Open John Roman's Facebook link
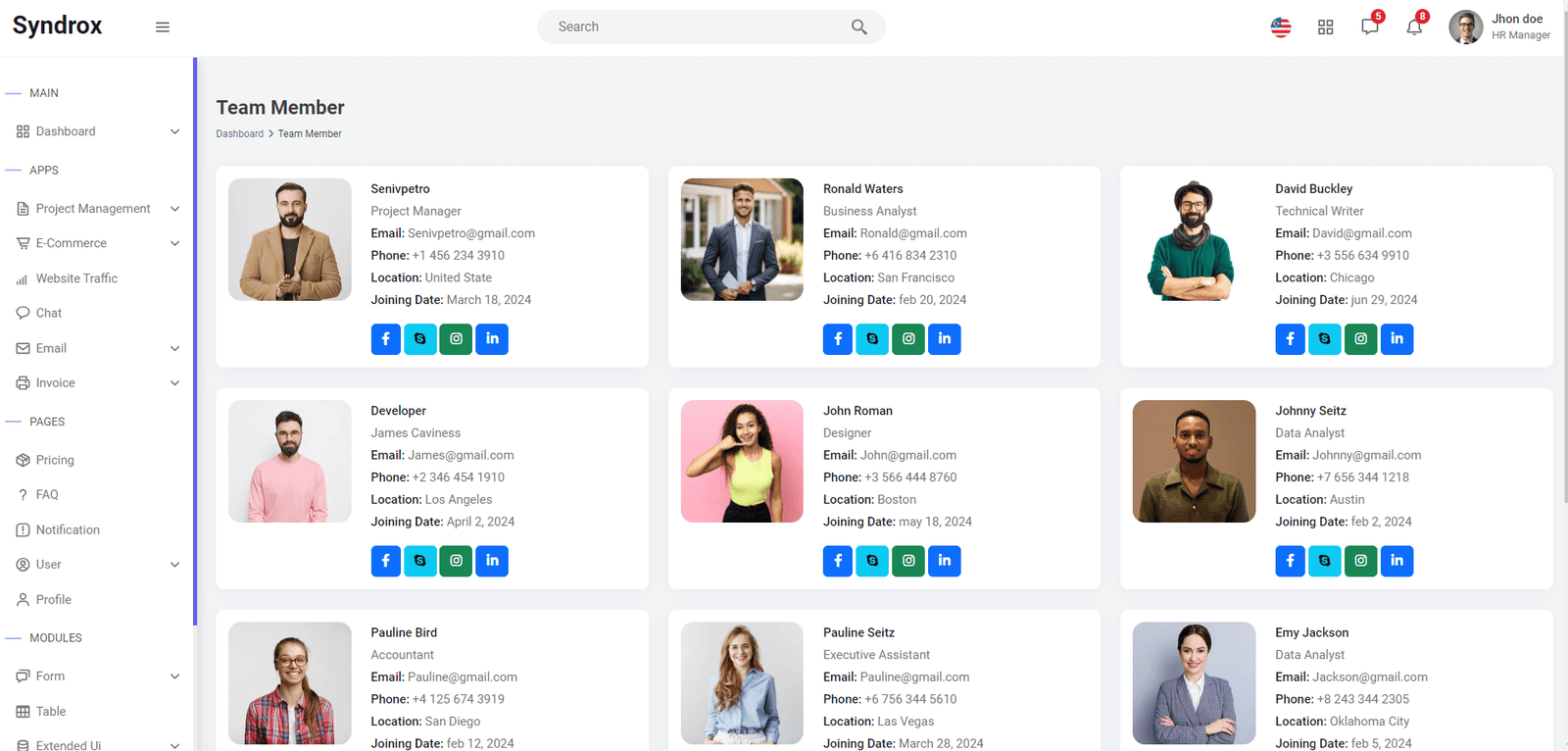 pyautogui.click(x=838, y=561)
